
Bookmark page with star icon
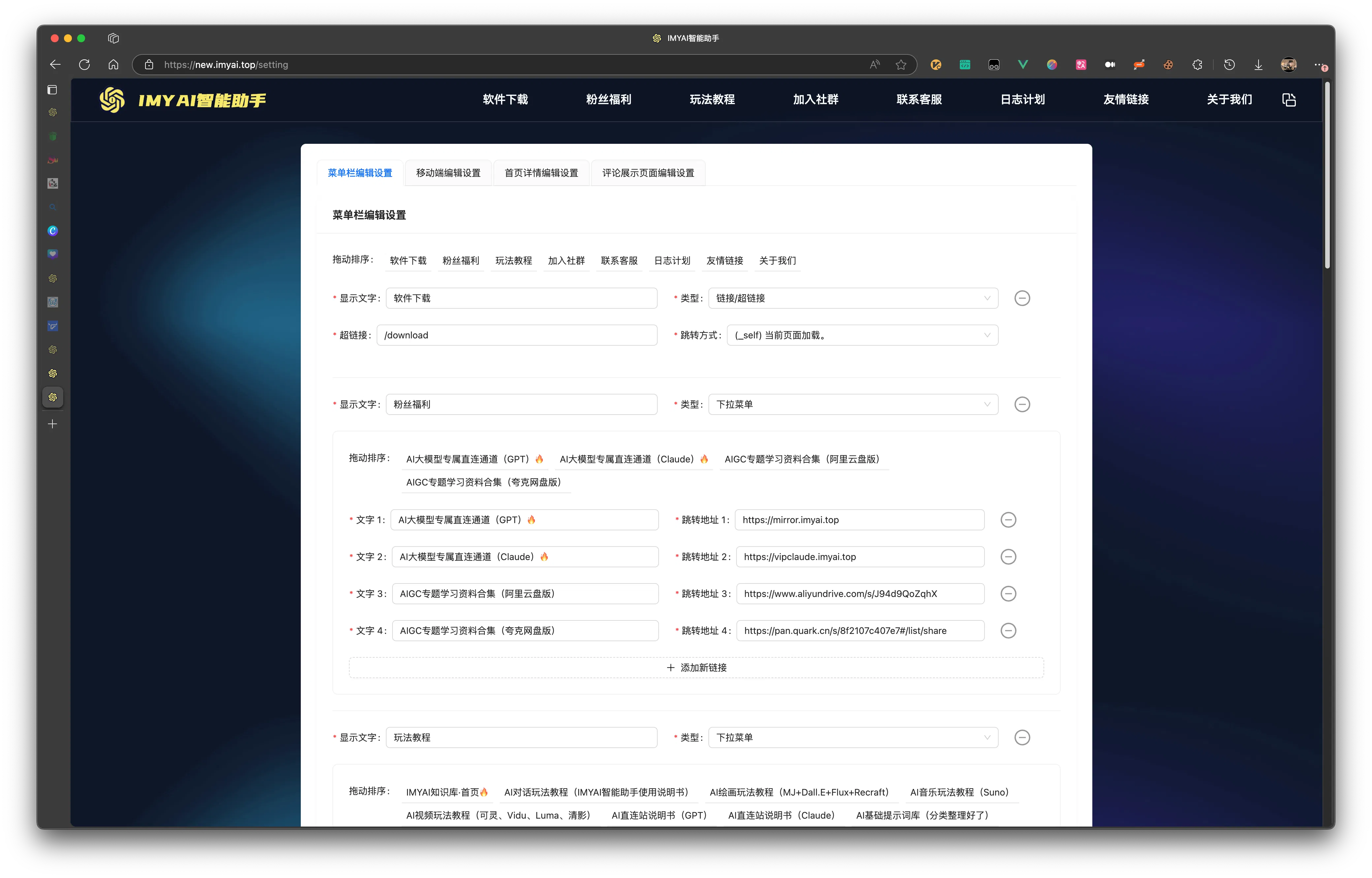901,64
